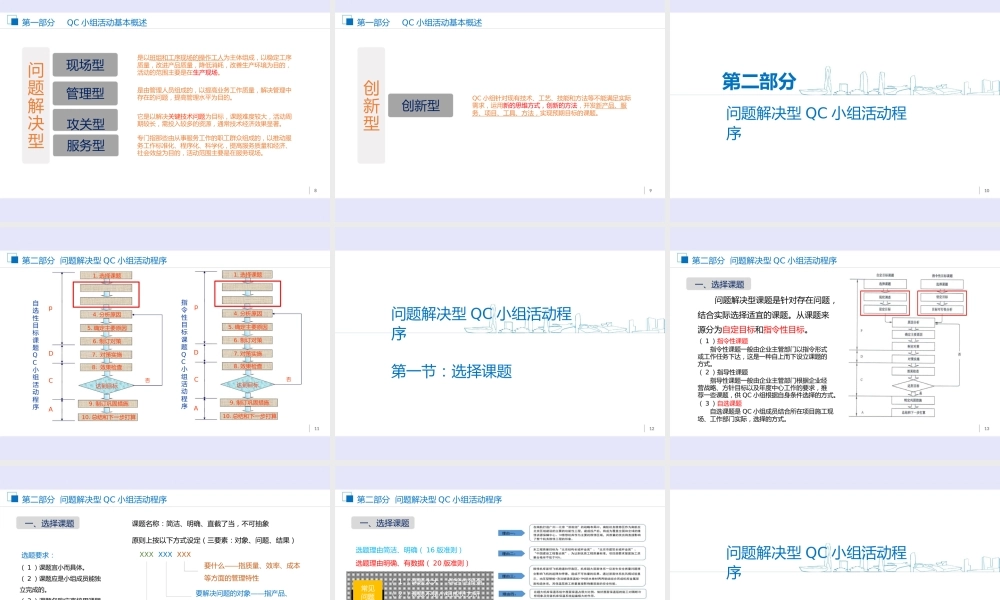1000x600 pixels.
Task: Select the 攻关型 box on slide 8
Action: 85,121
